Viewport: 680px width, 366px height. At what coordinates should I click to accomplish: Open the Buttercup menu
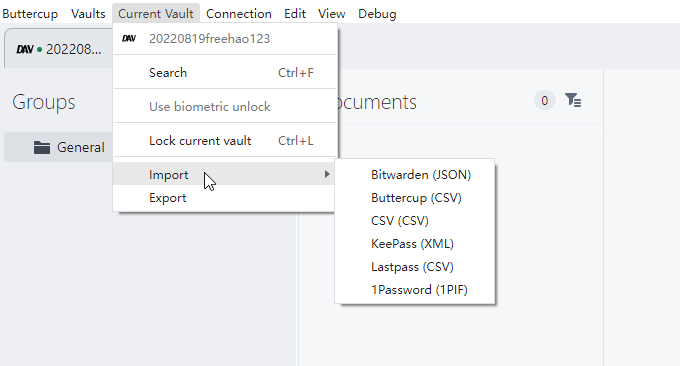(x=30, y=13)
